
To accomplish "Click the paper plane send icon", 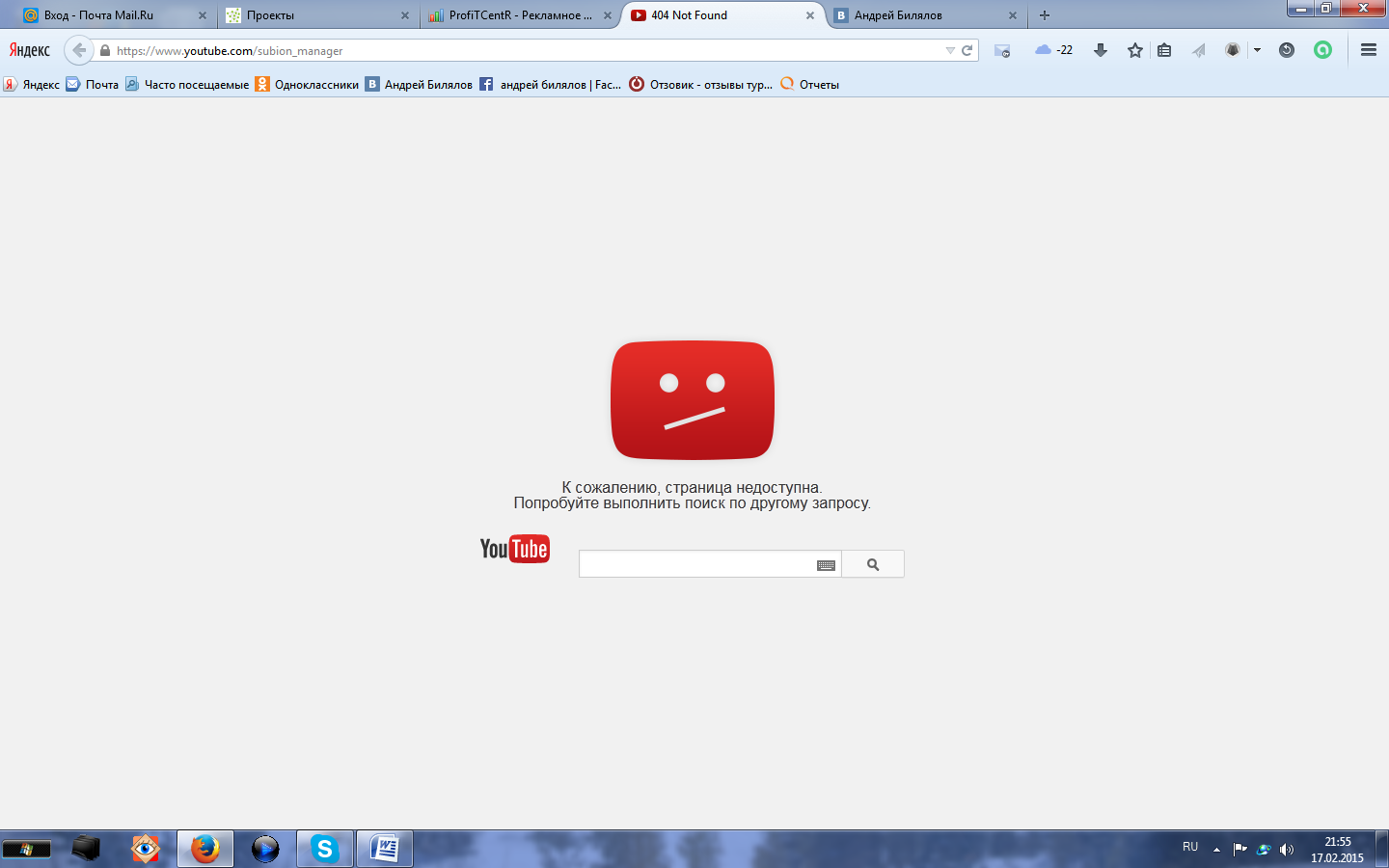I will coord(1199,50).
